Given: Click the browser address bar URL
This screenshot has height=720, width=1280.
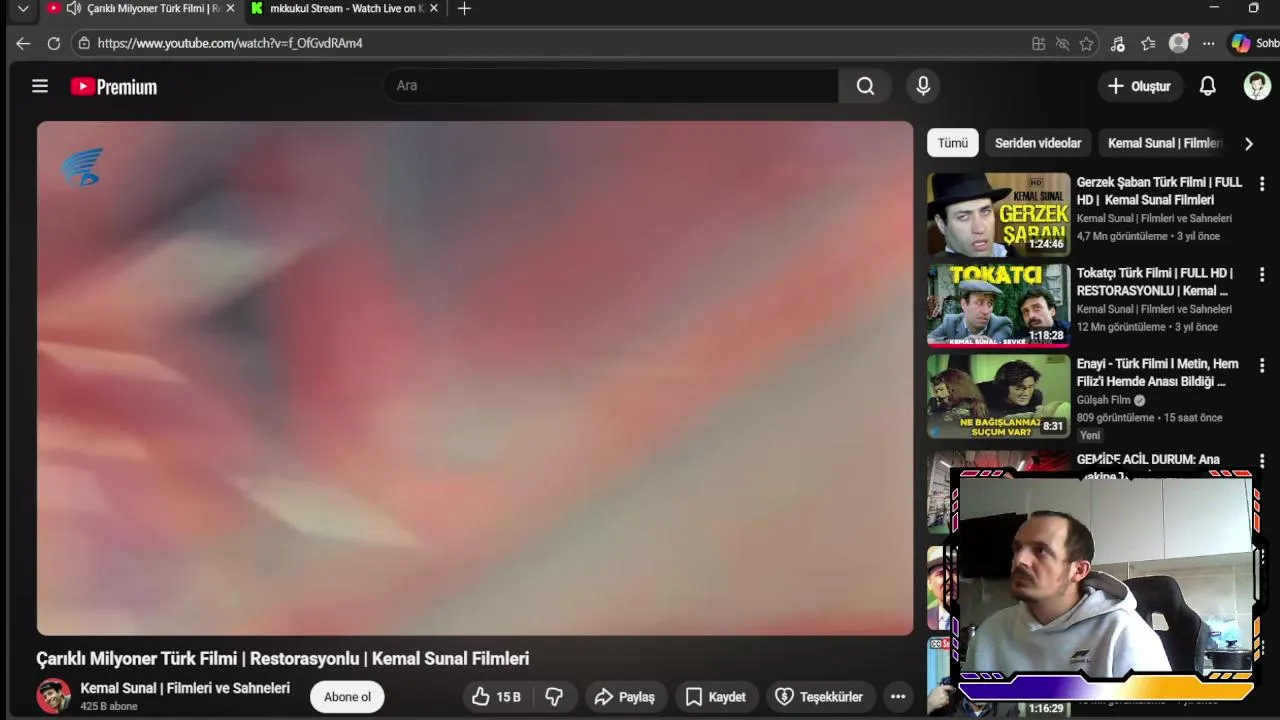Looking at the screenshot, I should click(230, 43).
